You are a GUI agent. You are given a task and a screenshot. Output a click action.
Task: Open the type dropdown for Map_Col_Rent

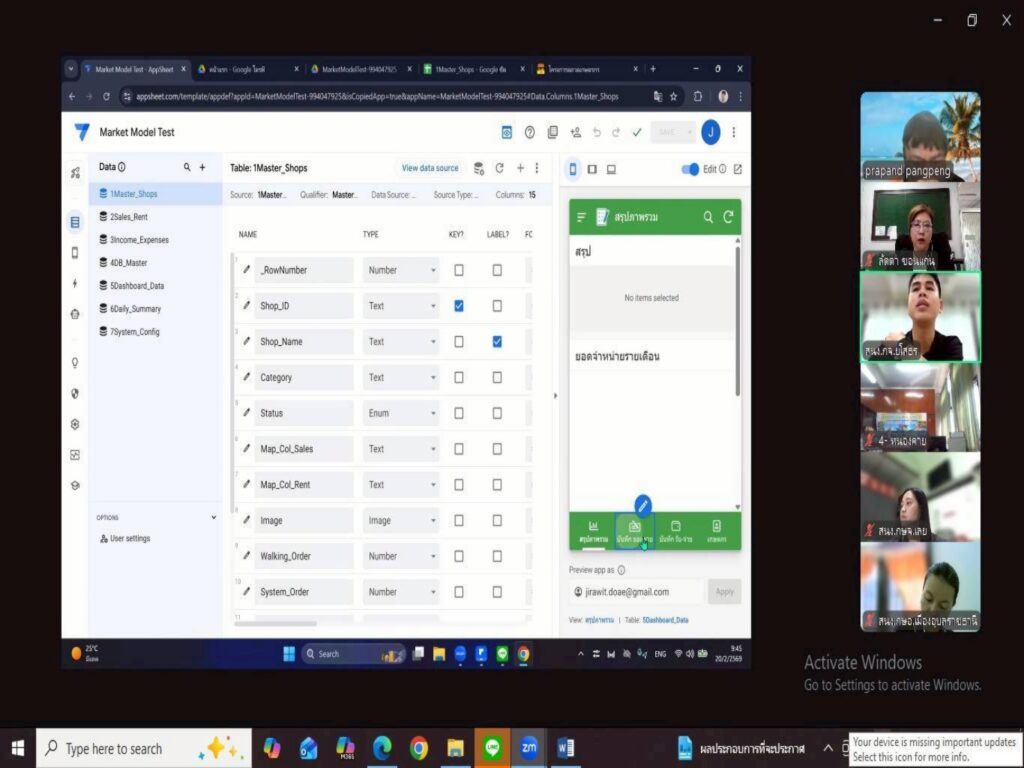[x=401, y=485]
